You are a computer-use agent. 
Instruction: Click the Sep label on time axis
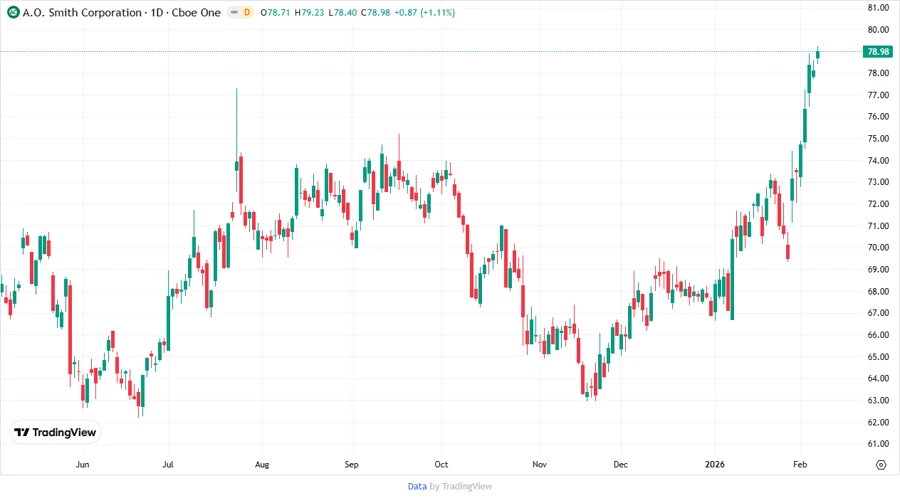click(351, 464)
